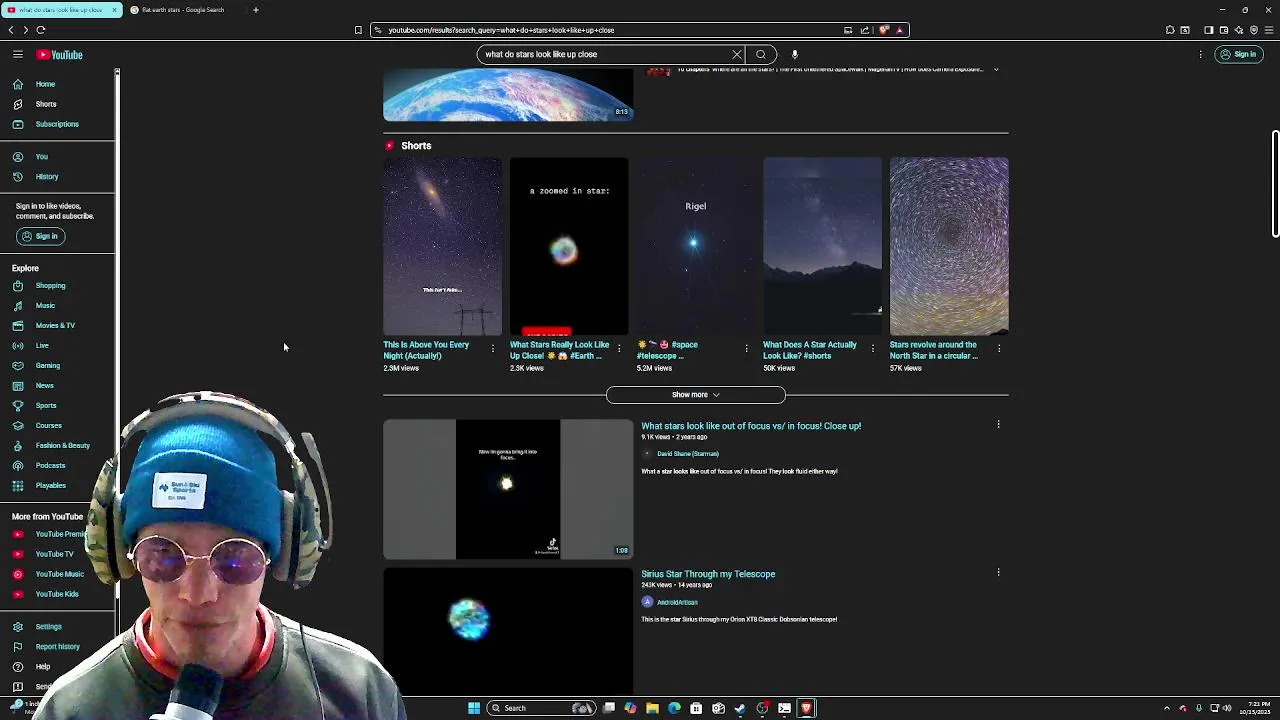Play the star-trails circular short thumbnail
Image resolution: width=1280 pixels, height=720 pixels.
tap(949, 246)
